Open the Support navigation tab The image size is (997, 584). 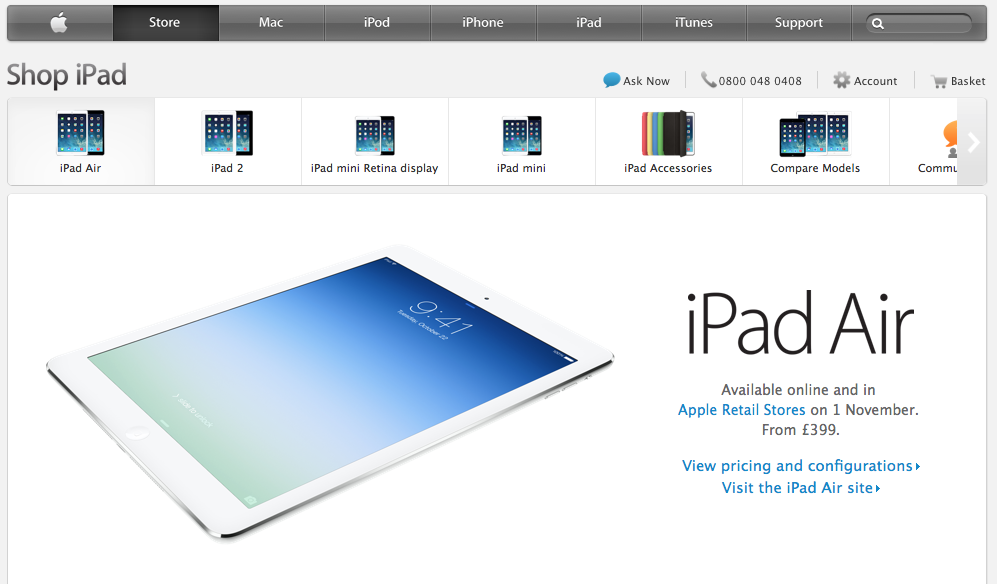799,23
